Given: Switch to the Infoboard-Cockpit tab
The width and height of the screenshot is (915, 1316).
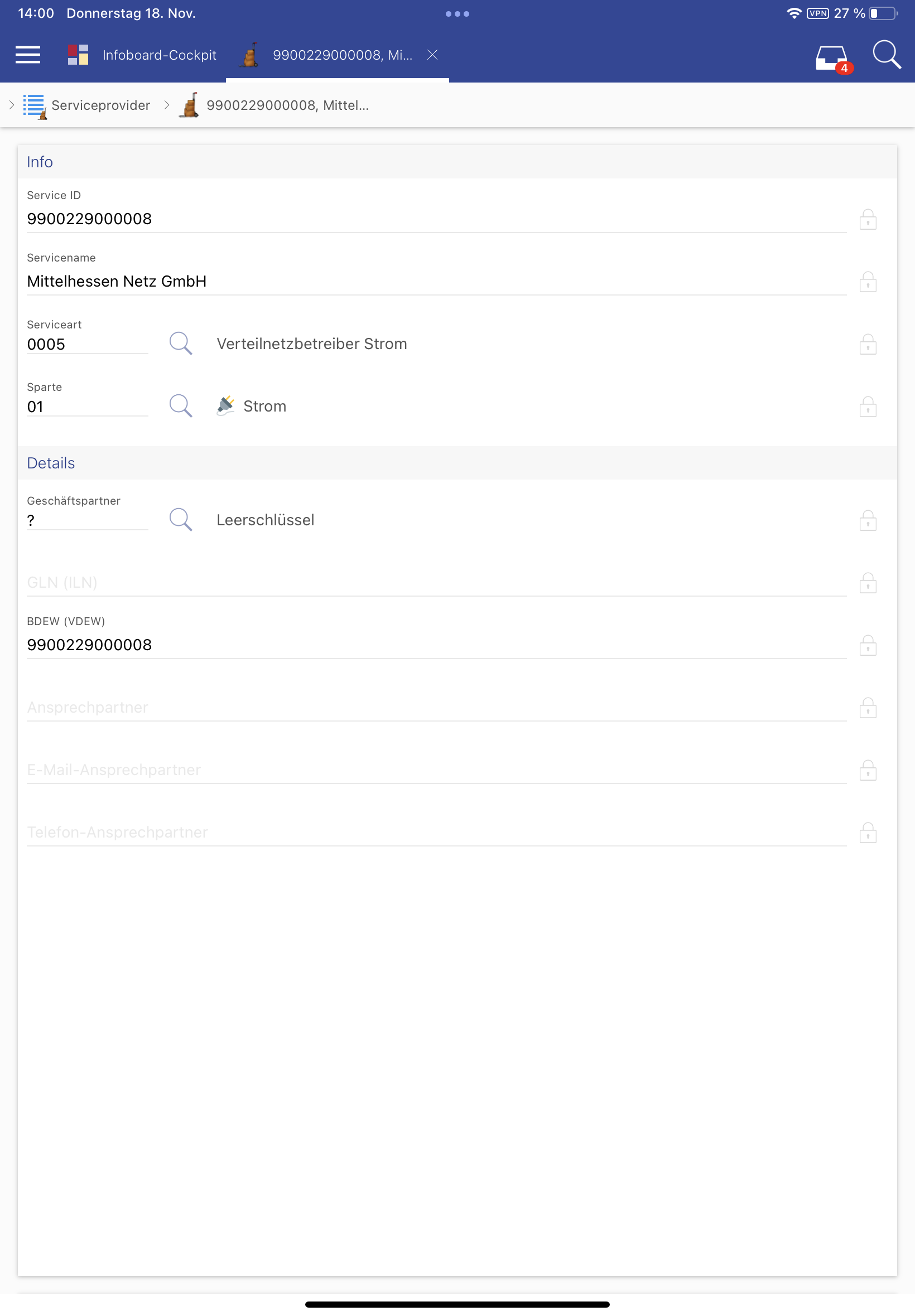Looking at the screenshot, I should click(159, 55).
